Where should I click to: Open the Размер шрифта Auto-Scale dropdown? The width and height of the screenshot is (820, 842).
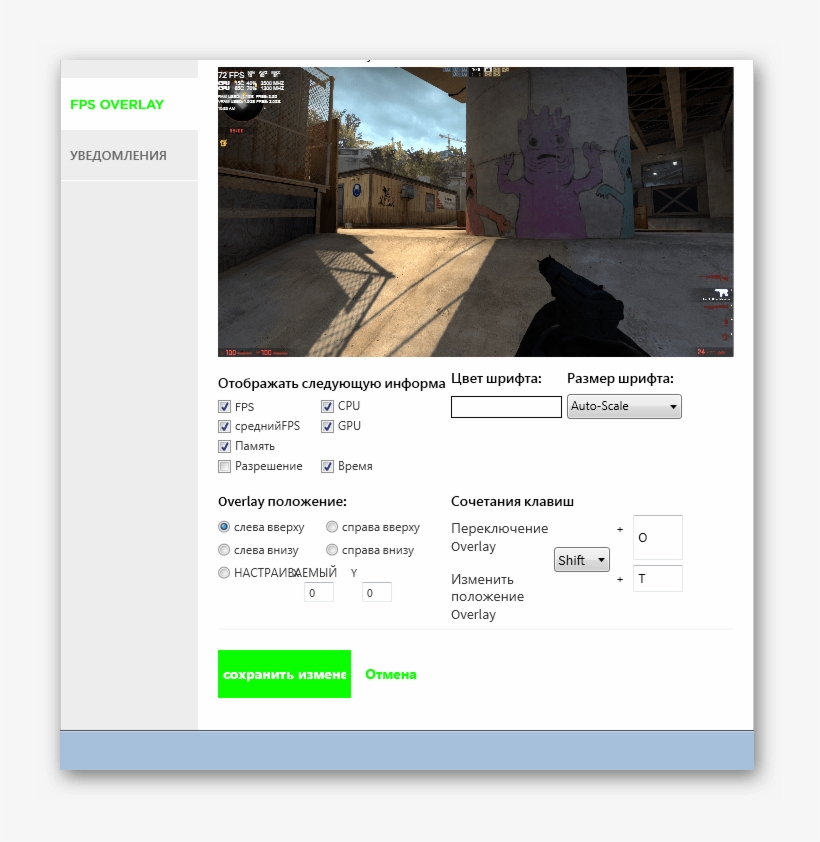pyautogui.click(x=623, y=406)
